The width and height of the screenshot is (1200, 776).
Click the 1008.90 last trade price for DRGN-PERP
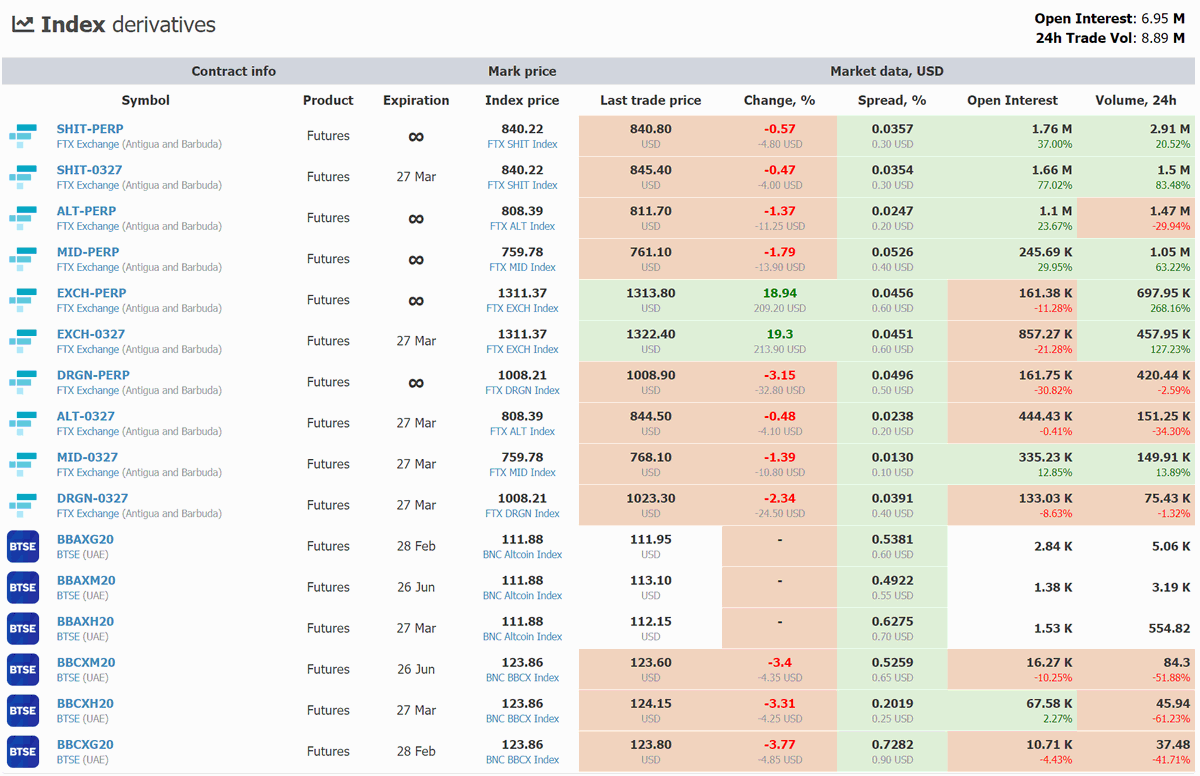(651, 375)
